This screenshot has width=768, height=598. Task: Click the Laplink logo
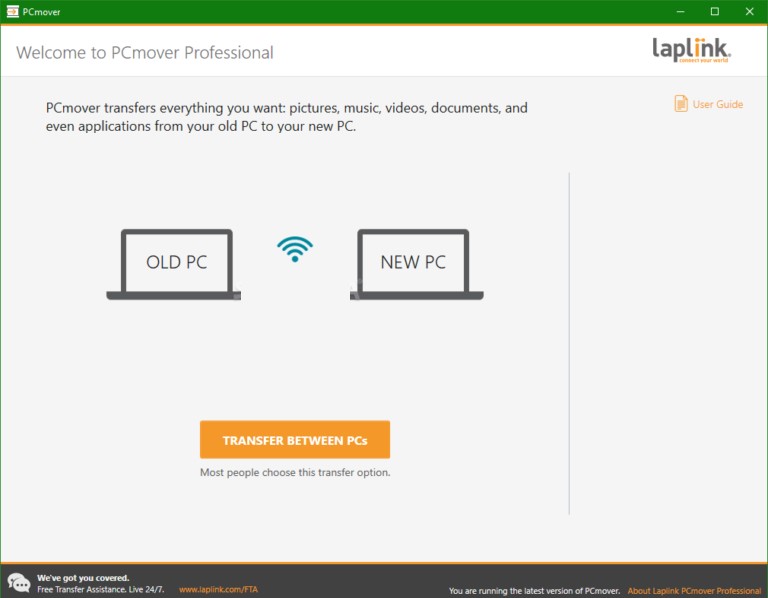click(x=691, y=50)
